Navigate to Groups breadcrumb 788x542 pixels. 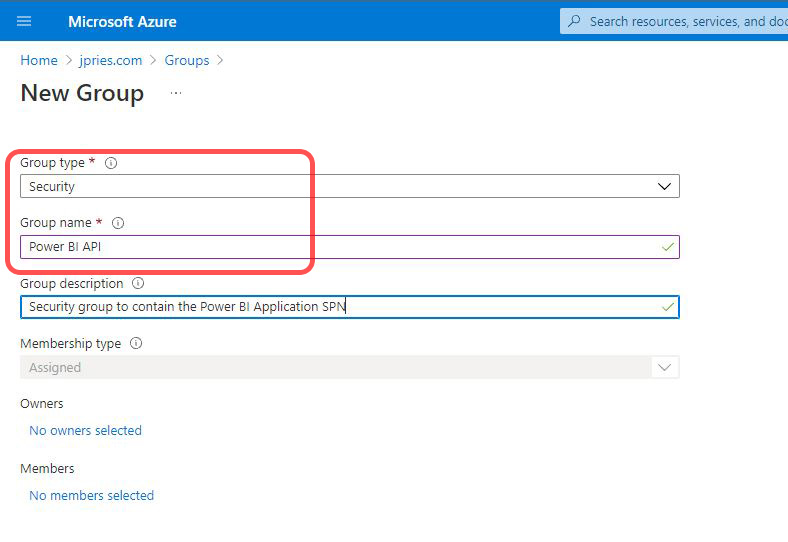click(187, 60)
